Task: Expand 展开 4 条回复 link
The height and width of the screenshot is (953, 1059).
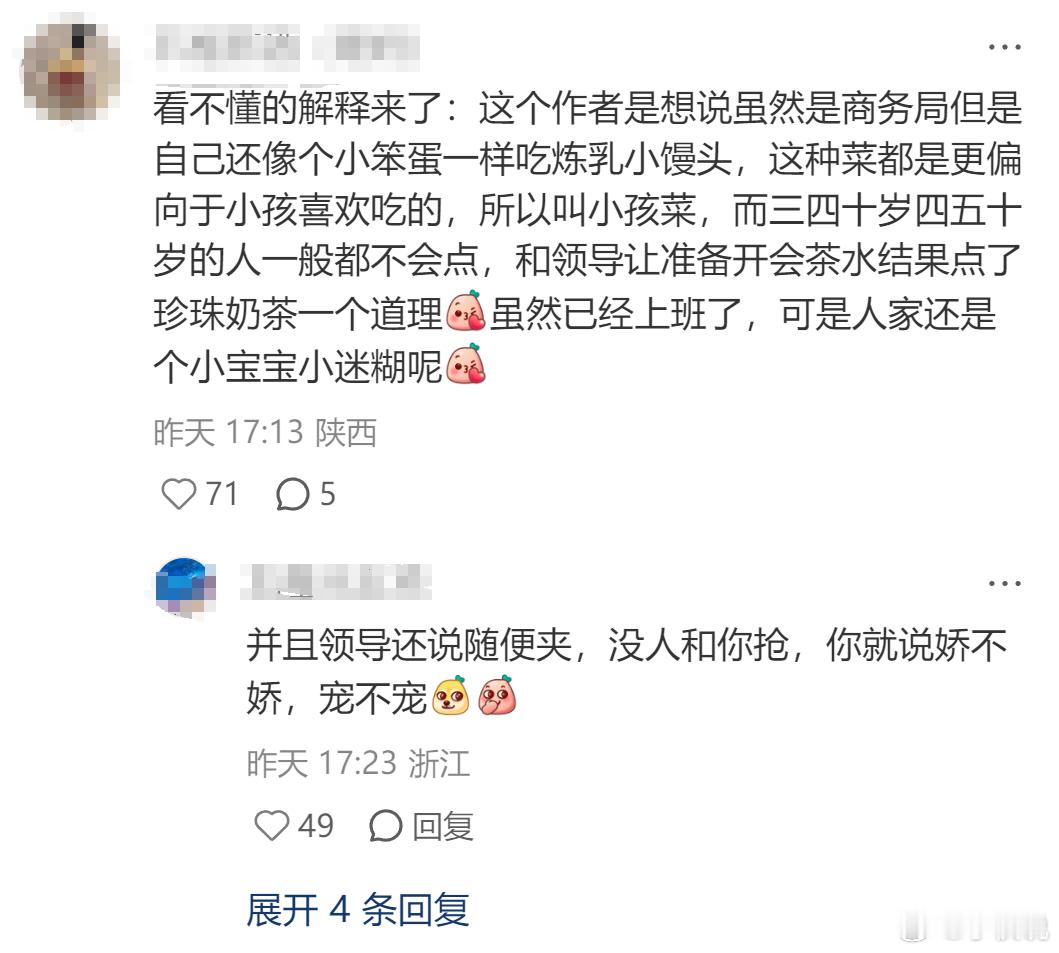Action: (357, 909)
